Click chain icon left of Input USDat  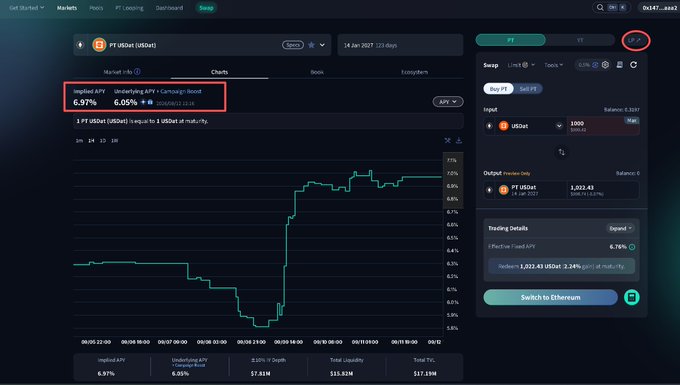tap(489, 126)
